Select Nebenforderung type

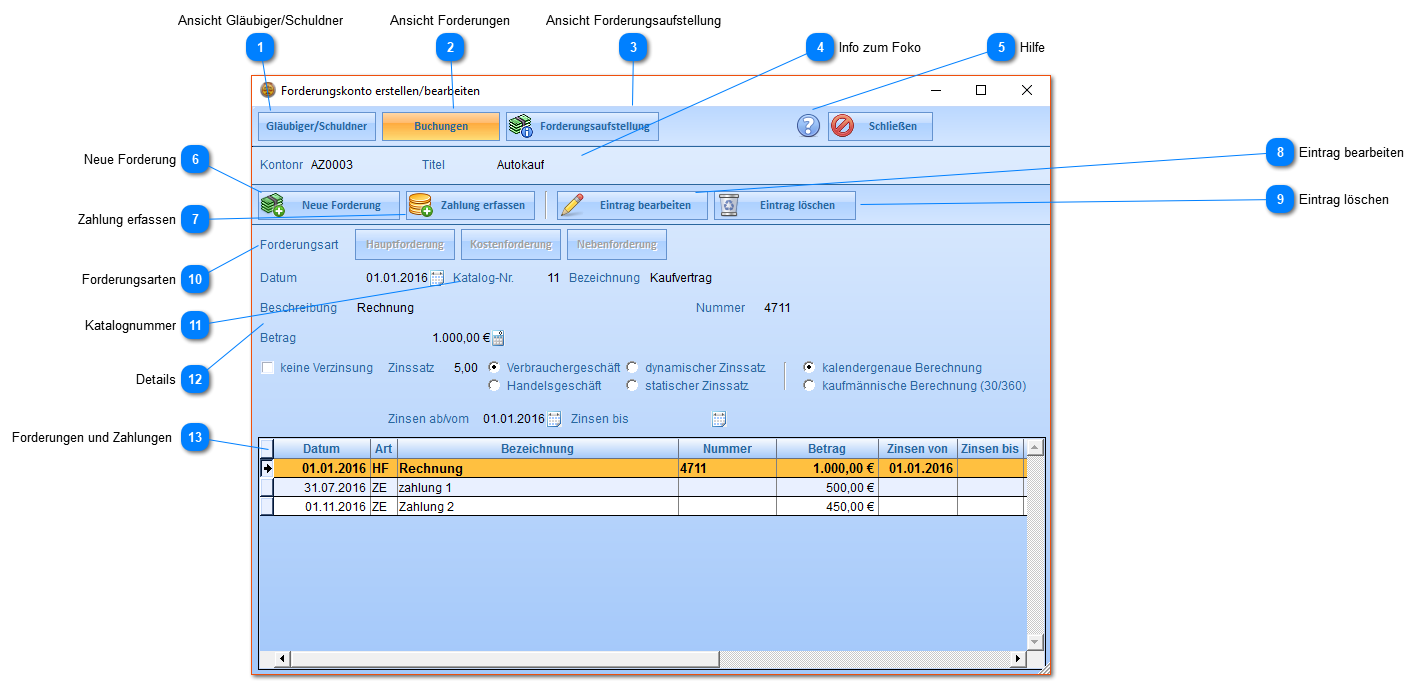pyautogui.click(x=617, y=244)
